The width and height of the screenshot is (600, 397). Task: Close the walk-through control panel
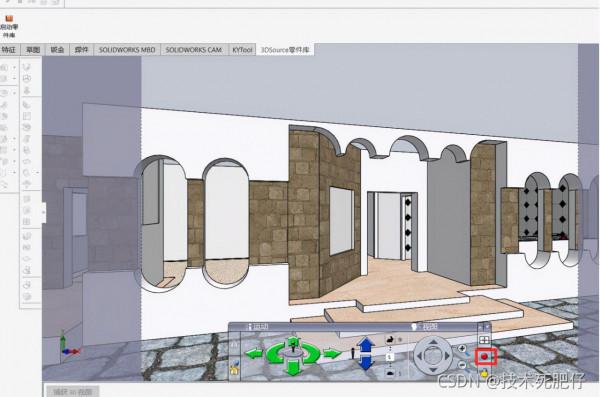coord(487,327)
